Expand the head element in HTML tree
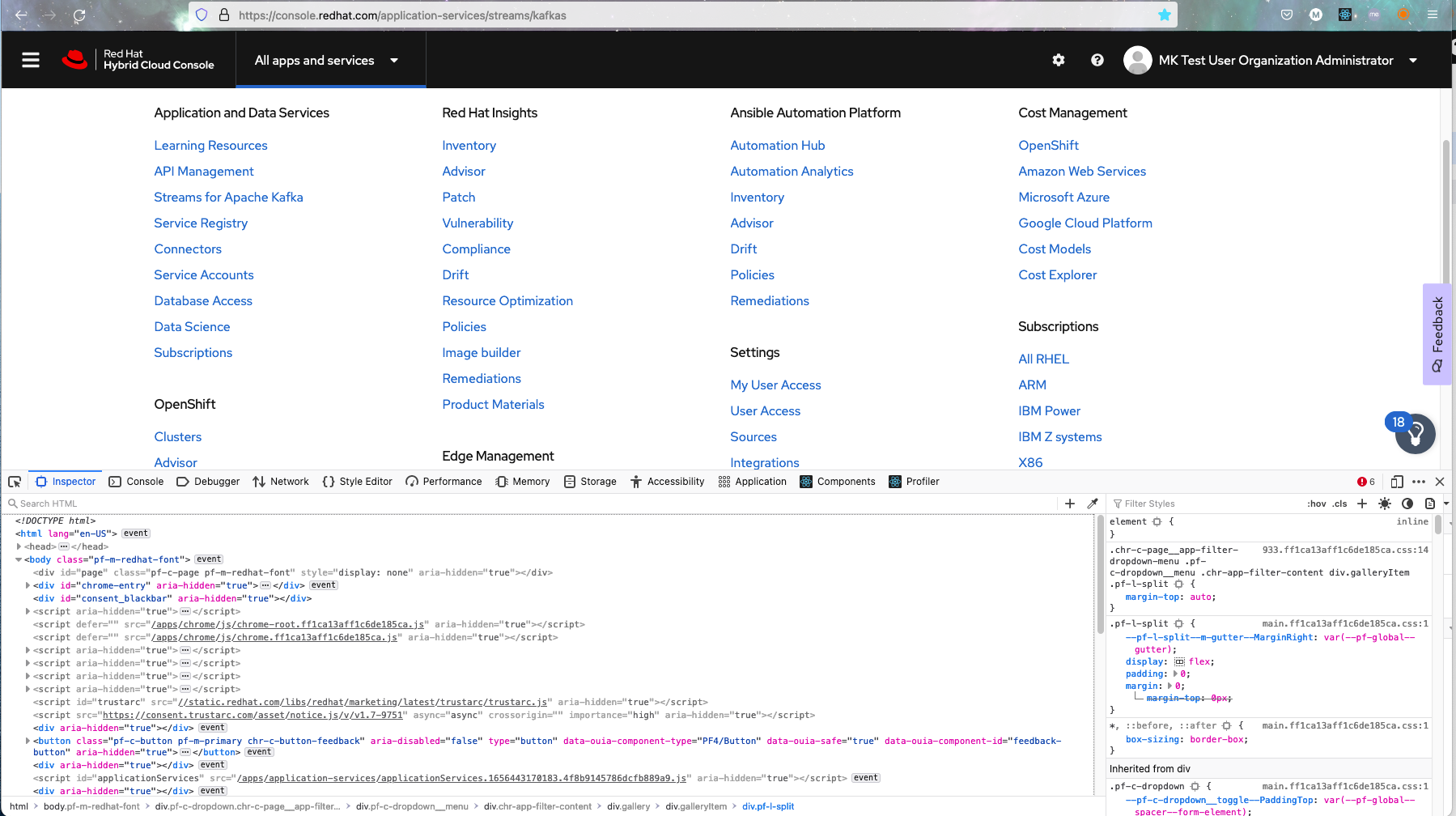1456x816 pixels. tap(19, 546)
